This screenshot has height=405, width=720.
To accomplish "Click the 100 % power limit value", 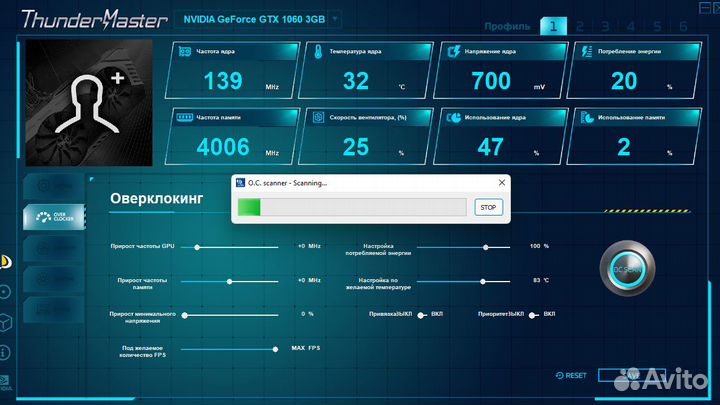I will 539,246.
